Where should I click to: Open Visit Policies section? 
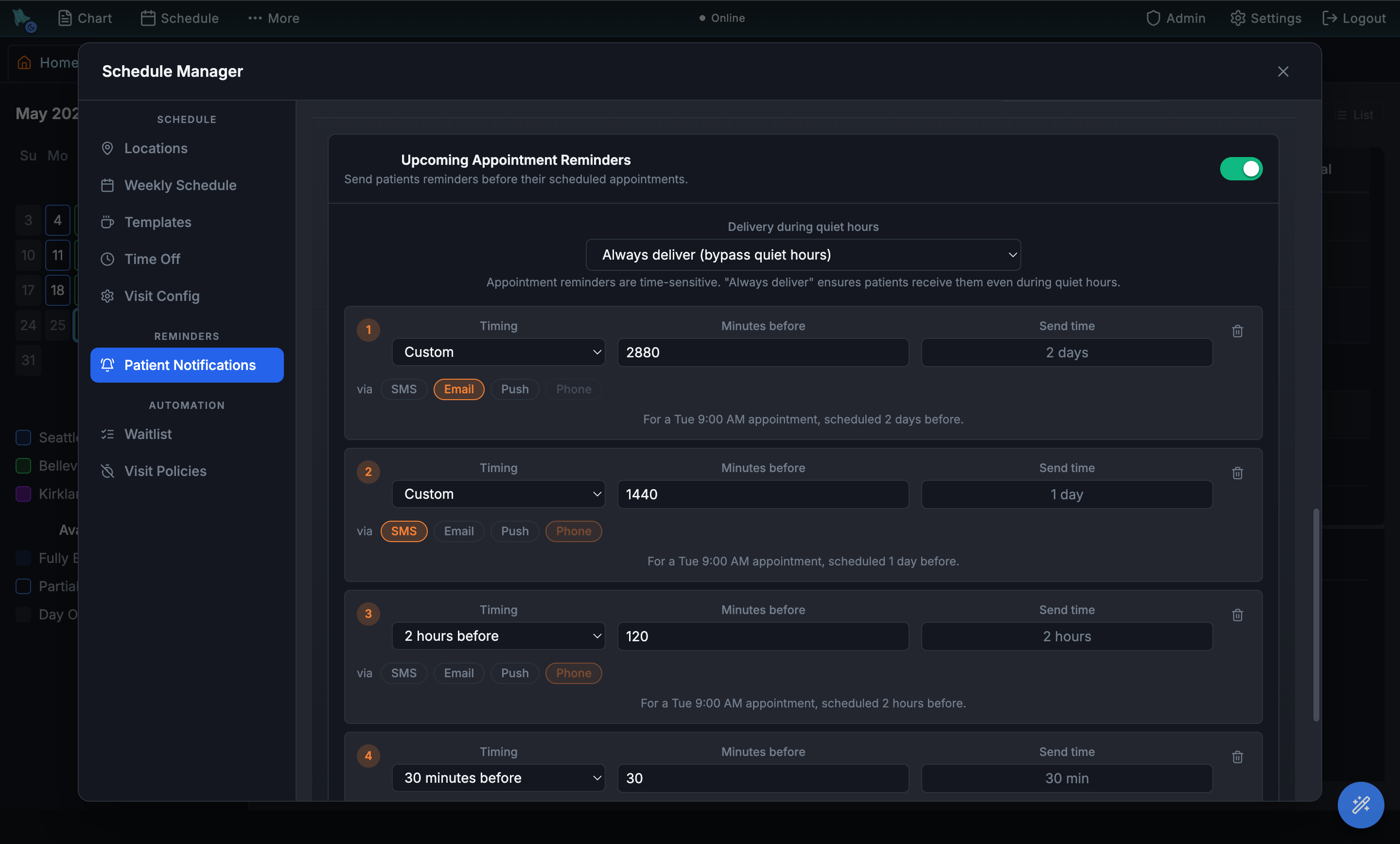(x=187, y=471)
